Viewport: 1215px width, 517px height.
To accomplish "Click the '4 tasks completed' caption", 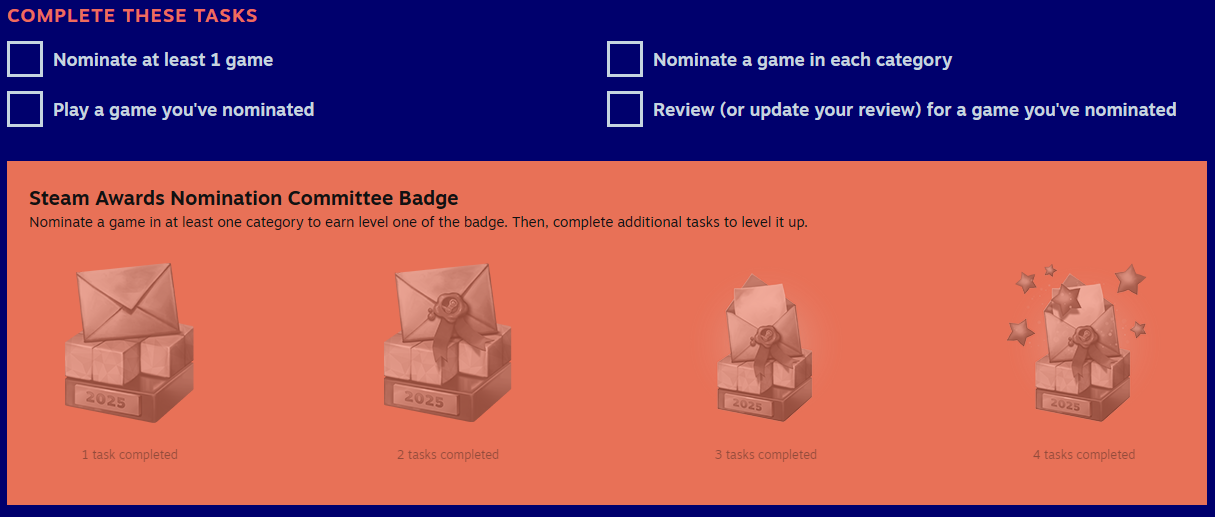I will coord(1084,455).
